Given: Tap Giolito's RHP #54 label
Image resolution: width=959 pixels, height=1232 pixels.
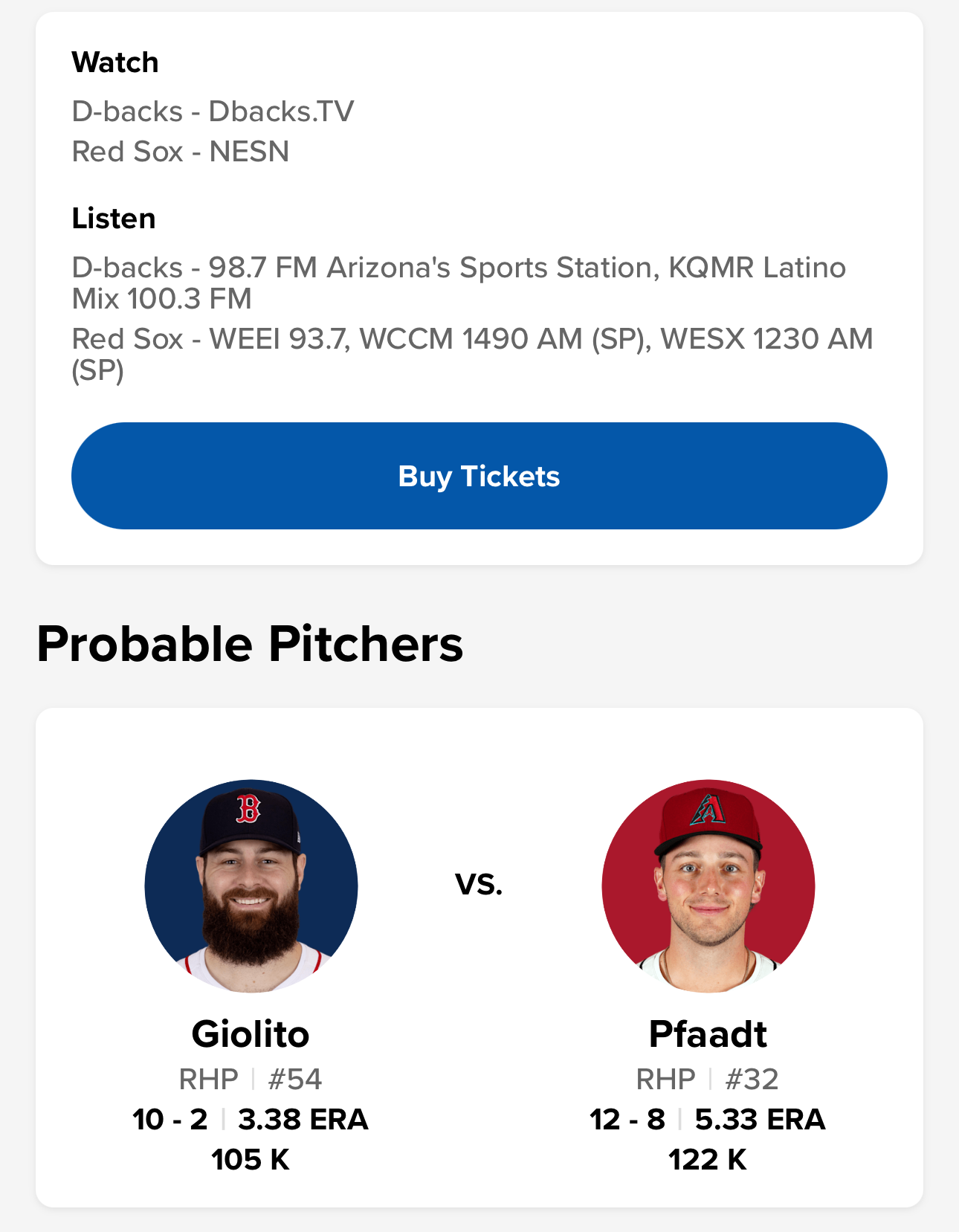Looking at the screenshot, I should [x=251, y=1079].
